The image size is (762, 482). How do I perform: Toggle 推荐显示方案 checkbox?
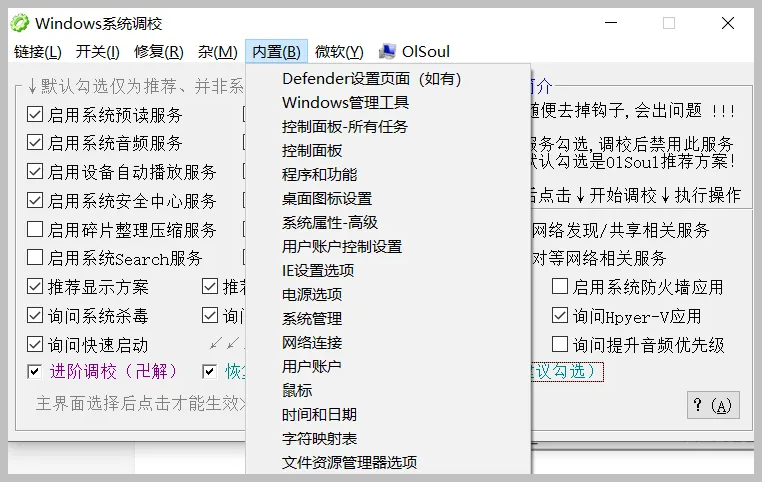pos(35,287)
